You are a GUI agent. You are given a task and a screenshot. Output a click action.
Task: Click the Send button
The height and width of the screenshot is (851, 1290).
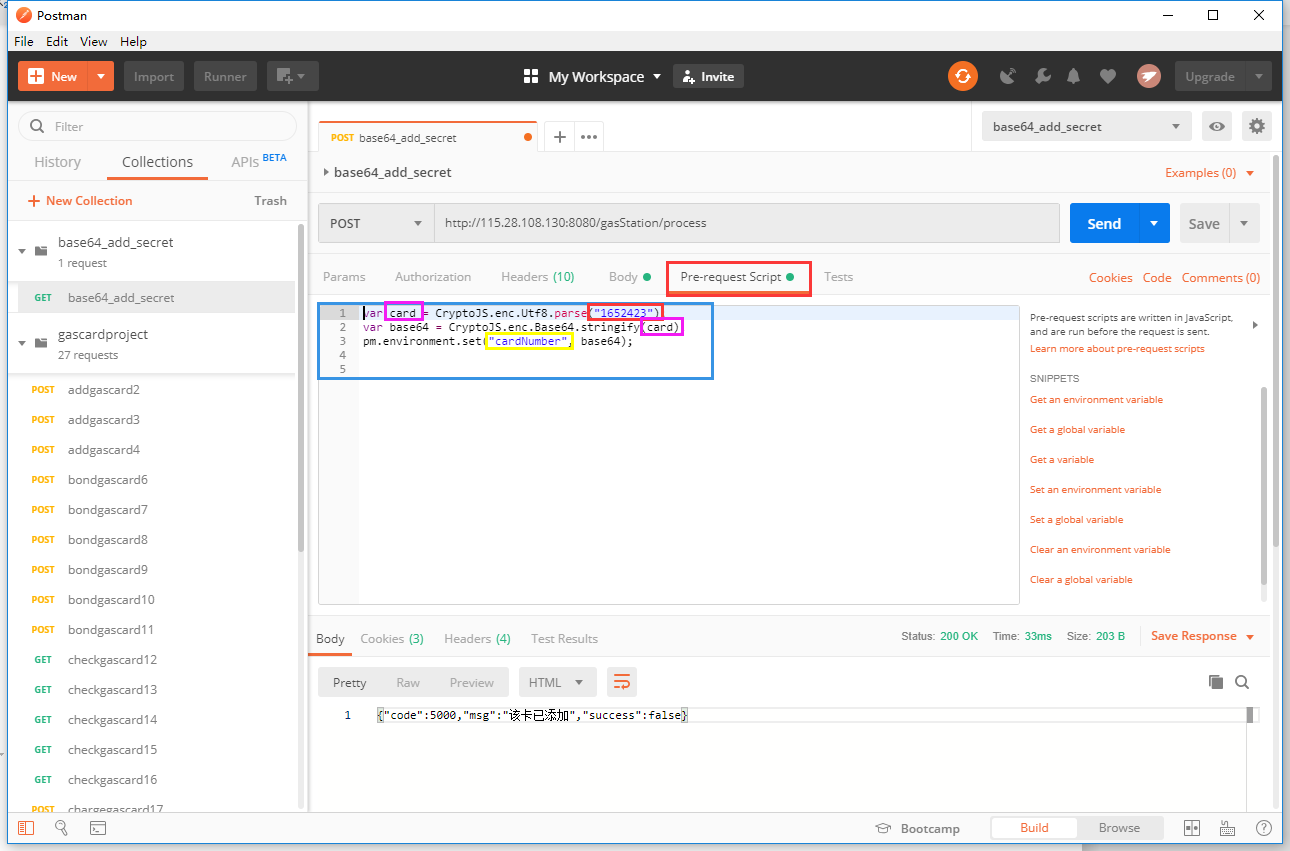pos(1105,223)
